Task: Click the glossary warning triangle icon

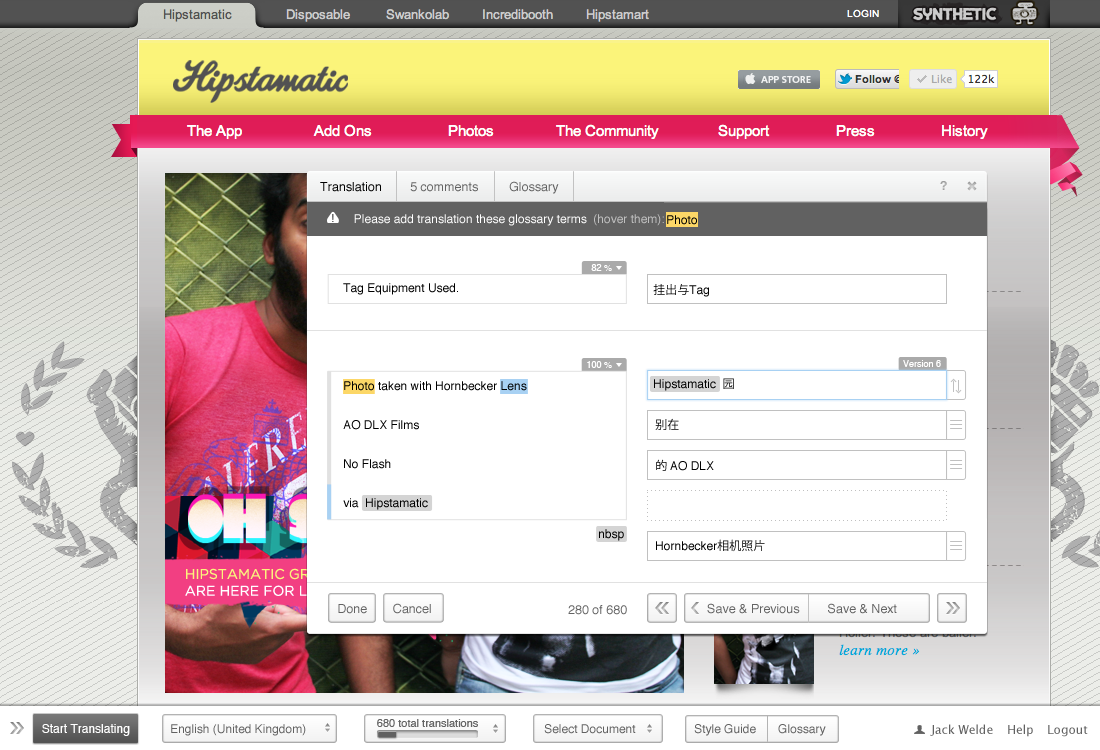Action: click(x=333, y=218)
